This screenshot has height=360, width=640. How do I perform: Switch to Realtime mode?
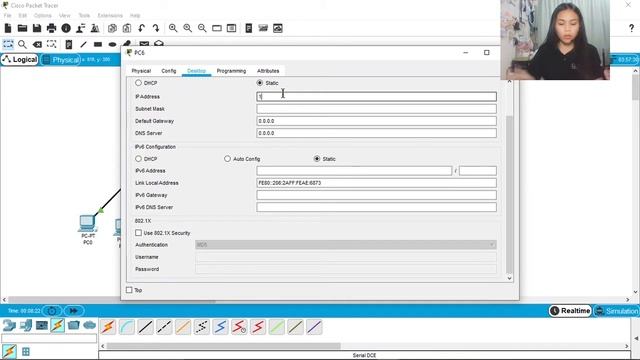[570, 311]
